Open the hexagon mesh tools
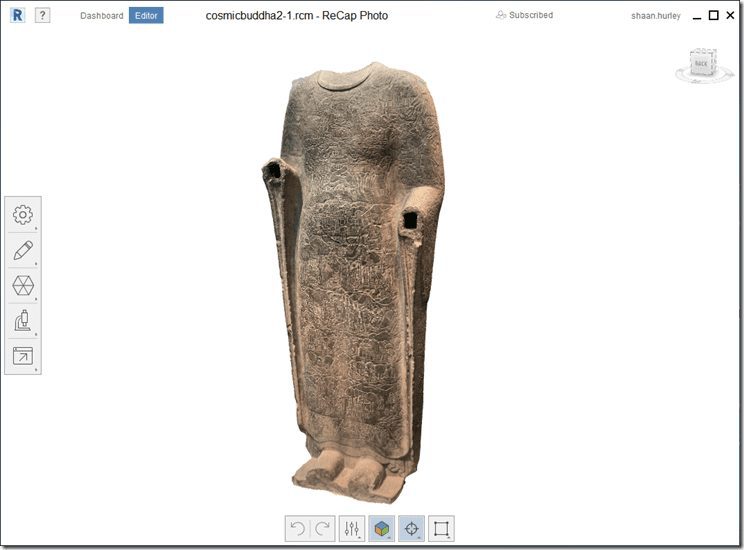This screenshot has width=744, height=550. point(23,286)
